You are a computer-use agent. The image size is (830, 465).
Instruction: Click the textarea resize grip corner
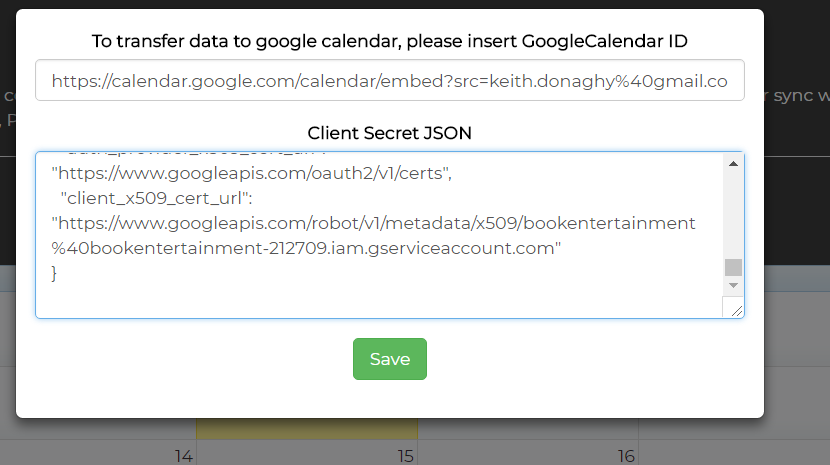point(735,308)
